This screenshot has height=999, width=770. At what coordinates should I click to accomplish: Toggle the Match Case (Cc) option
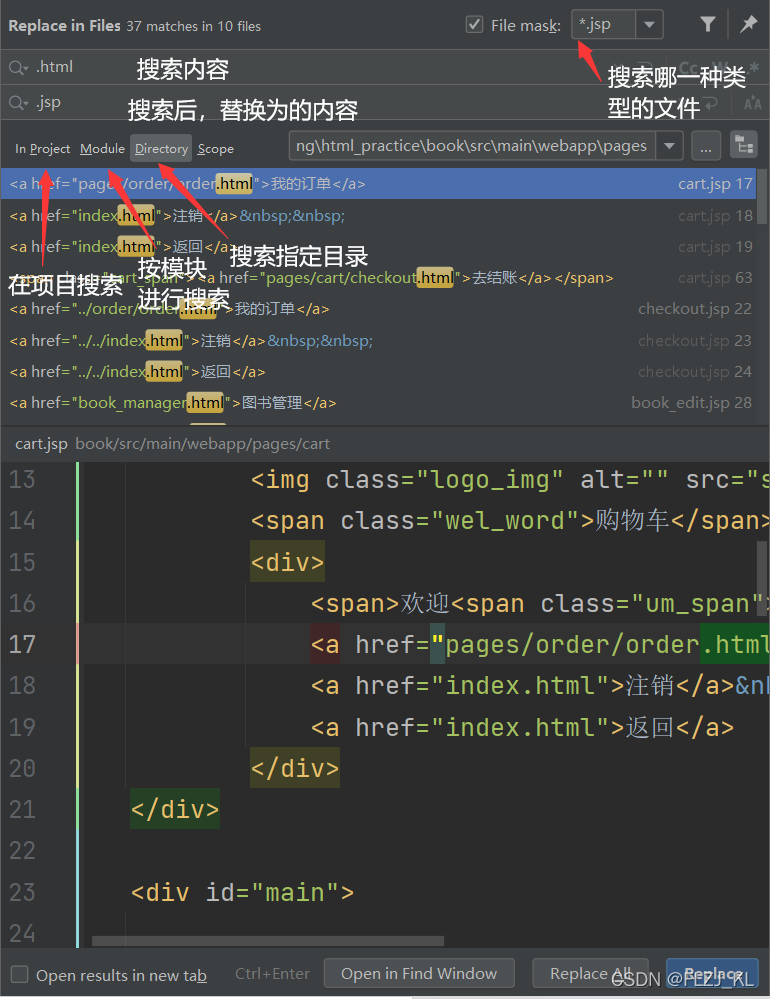tap(690, 68)
